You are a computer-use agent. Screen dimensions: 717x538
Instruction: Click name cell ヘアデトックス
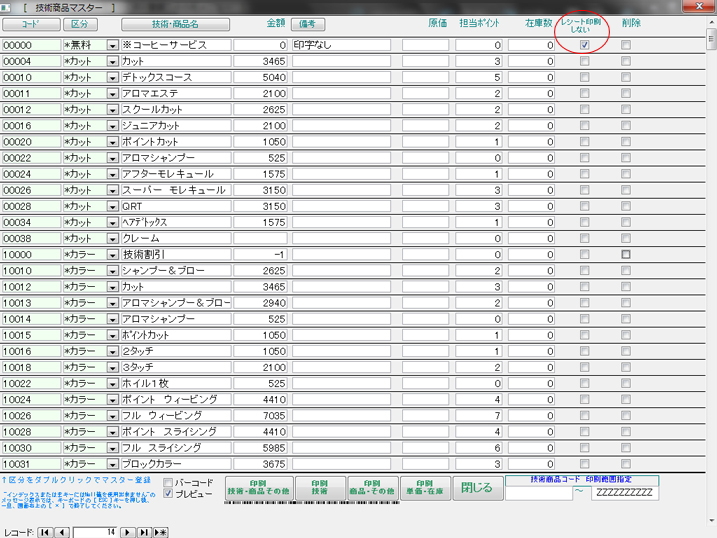[176, 222]
